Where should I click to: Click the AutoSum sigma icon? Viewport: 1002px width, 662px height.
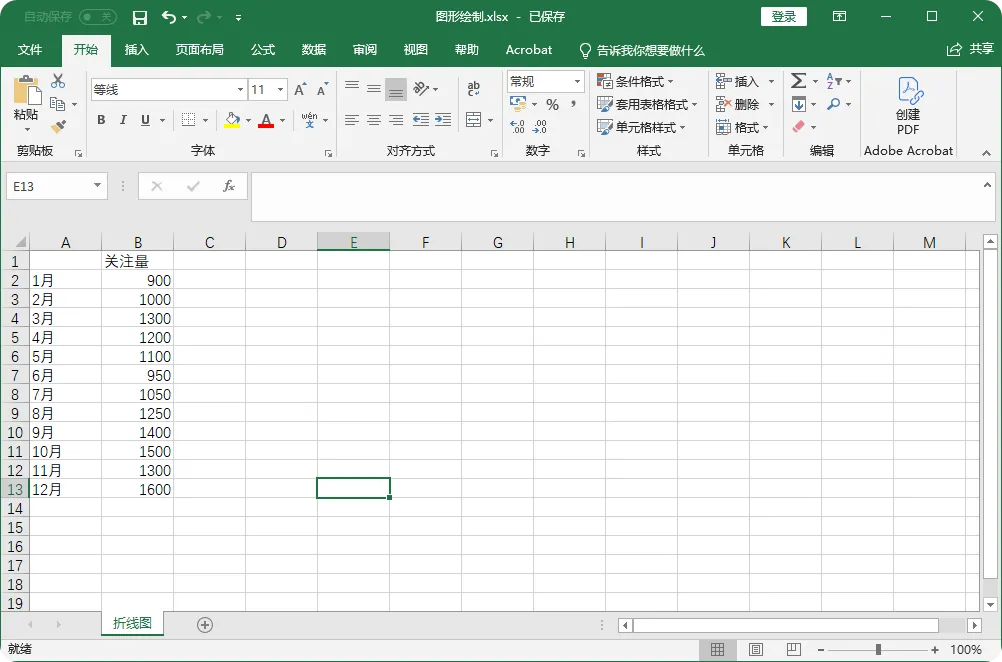click(798, 81)
